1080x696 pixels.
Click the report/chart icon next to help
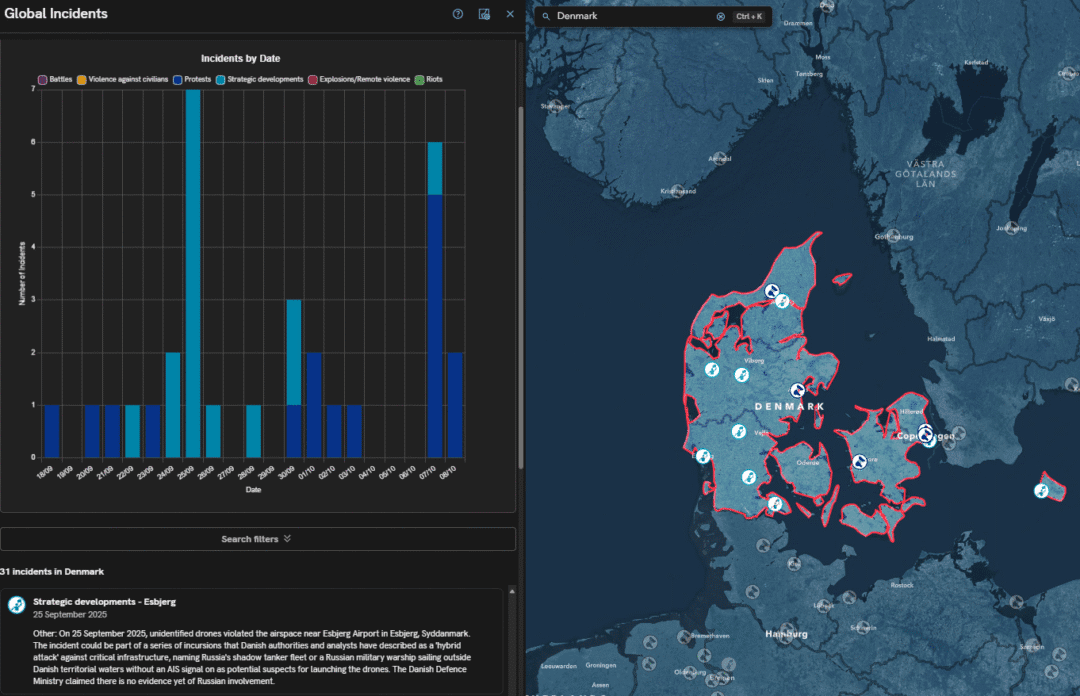(x=485, y=14)
